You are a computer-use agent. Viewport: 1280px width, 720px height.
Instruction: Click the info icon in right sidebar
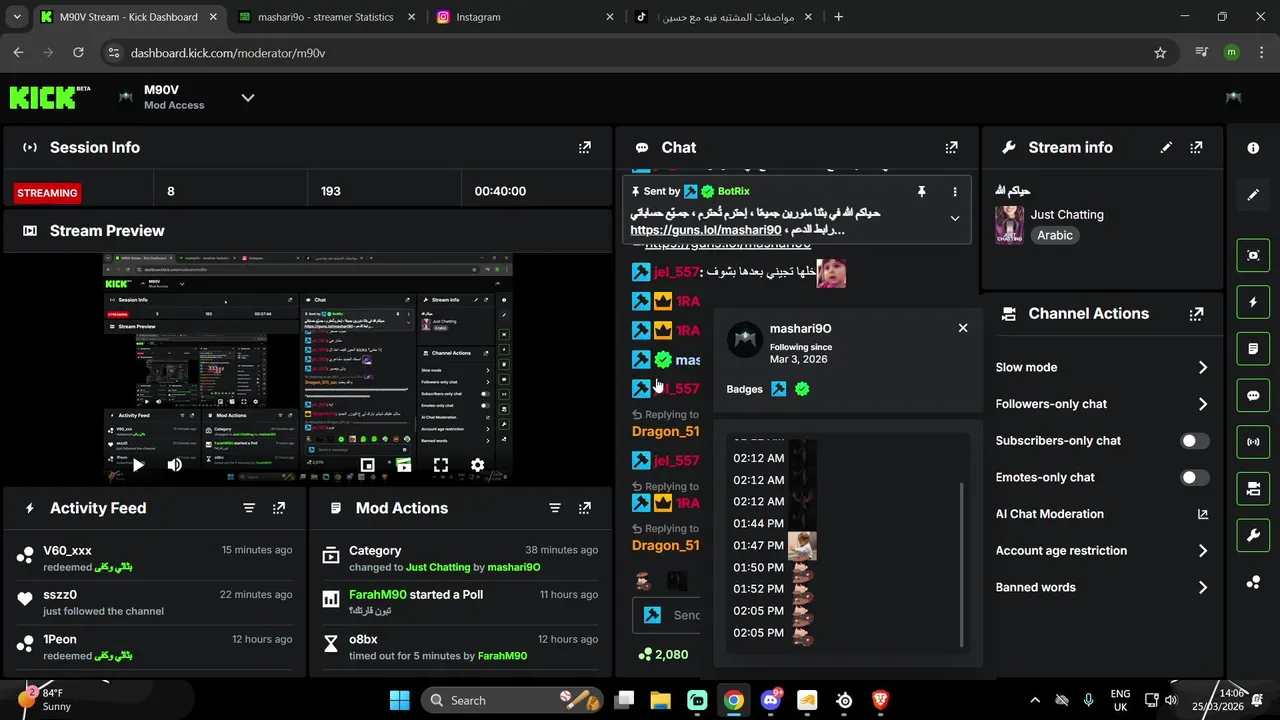pos(1253,147)
